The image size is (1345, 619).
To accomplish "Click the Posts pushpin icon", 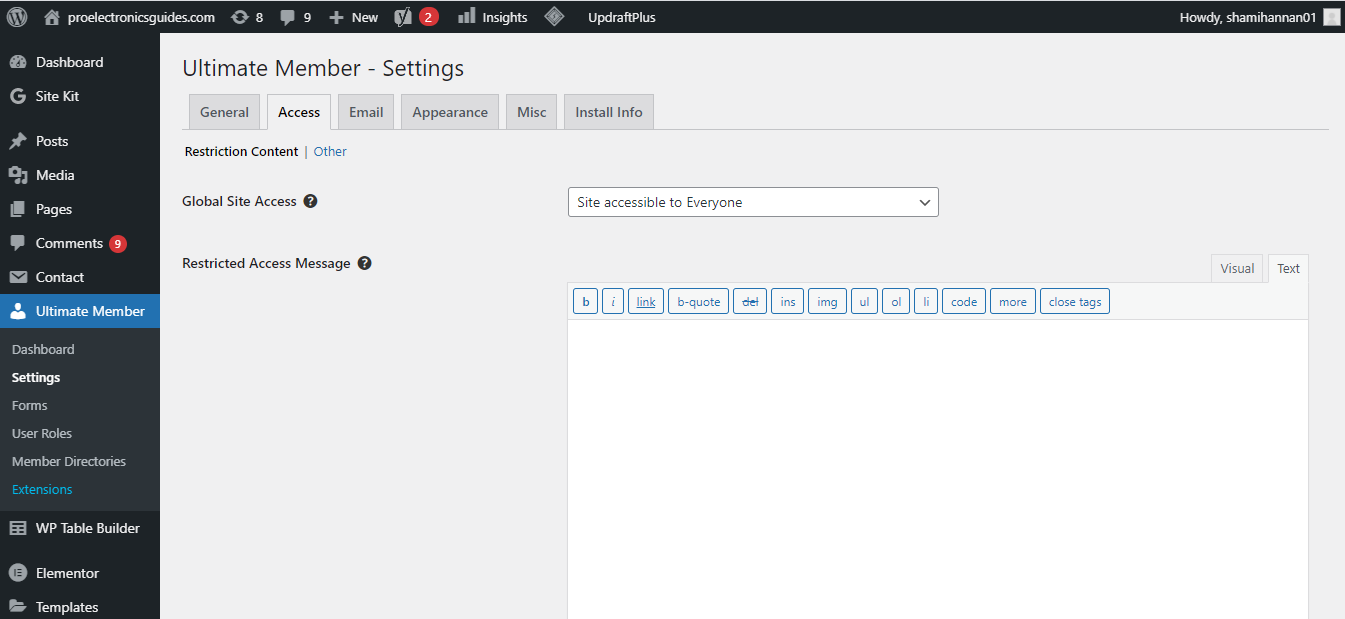I will click(18, 141).
